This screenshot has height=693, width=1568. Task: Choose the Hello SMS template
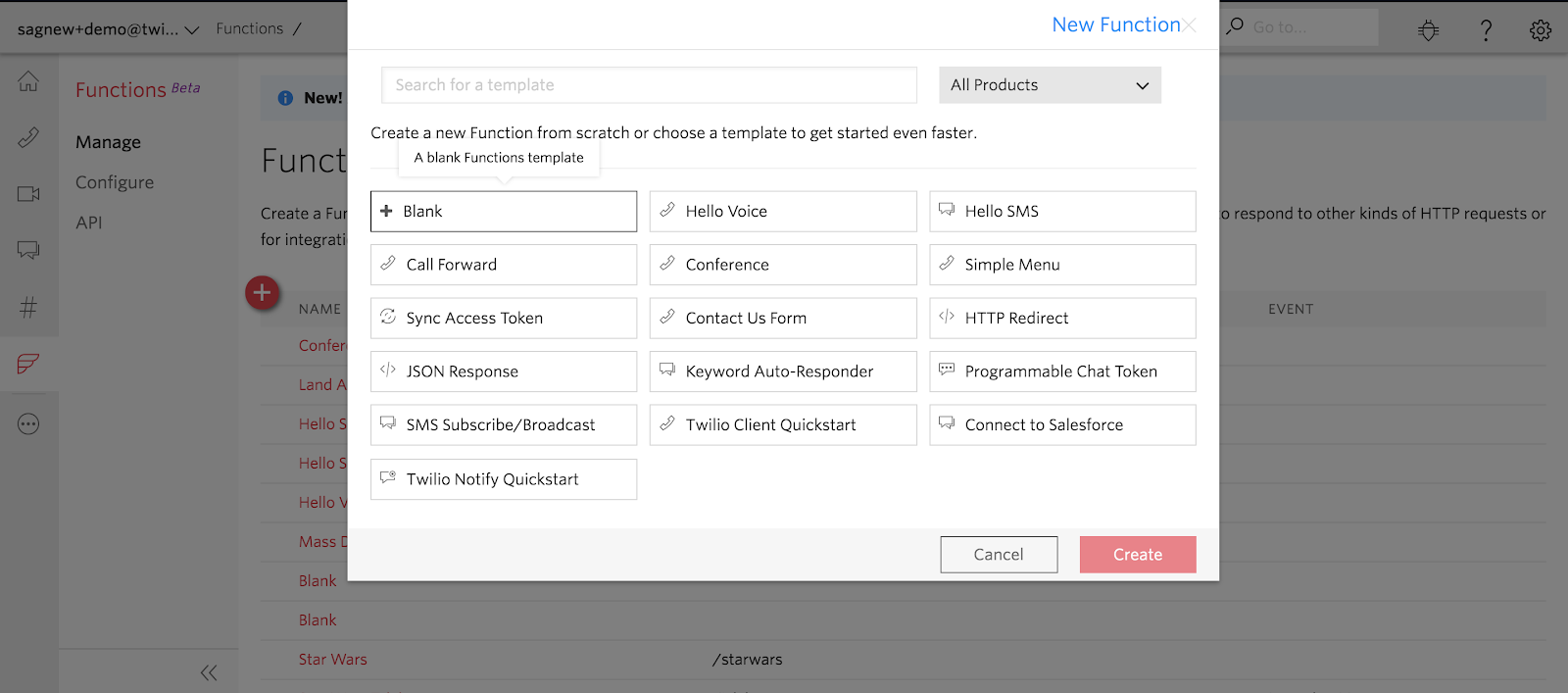click(x=1062, y=211)
